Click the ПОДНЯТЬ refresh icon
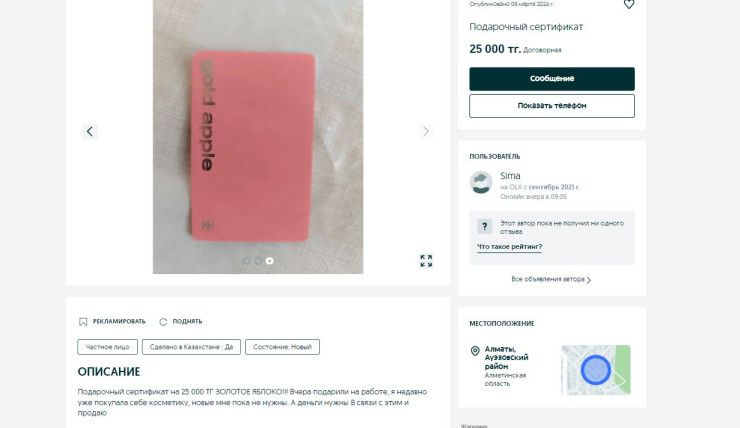 point(163,322)
